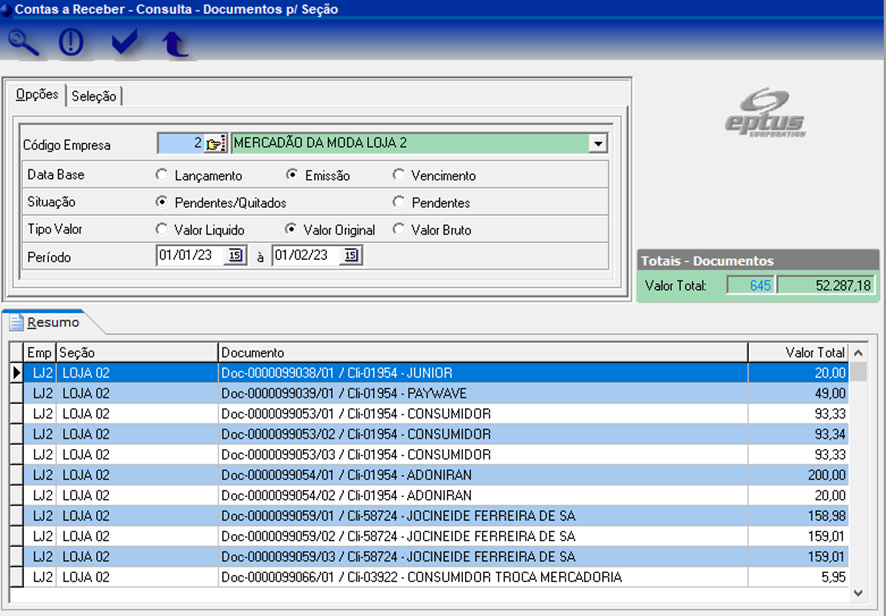Click the Documento column header
Image resolution: width=886 pixels, height=616 pixels.
[482, 352]
